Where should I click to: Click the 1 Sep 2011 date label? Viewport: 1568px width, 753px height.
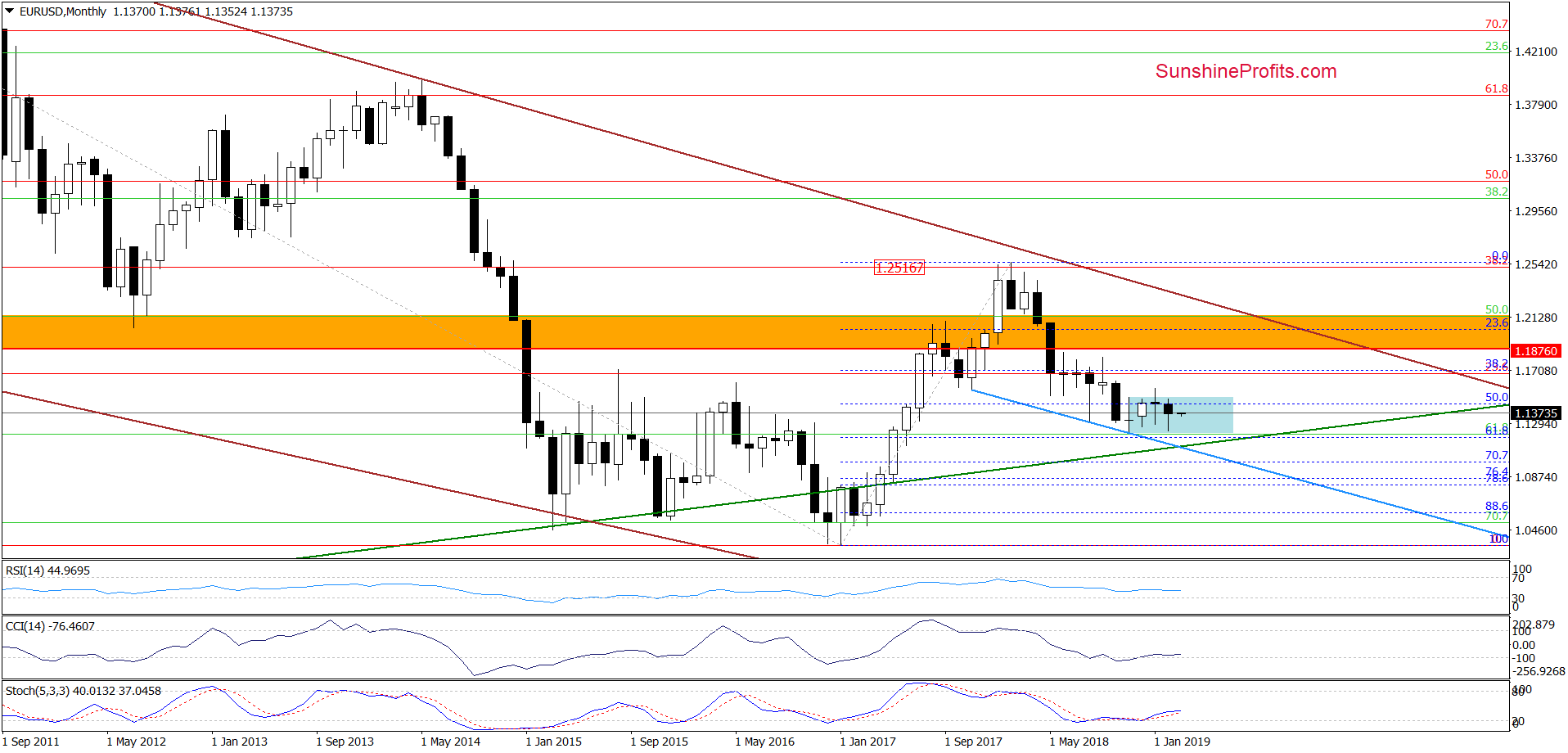(x=31, y=742)
